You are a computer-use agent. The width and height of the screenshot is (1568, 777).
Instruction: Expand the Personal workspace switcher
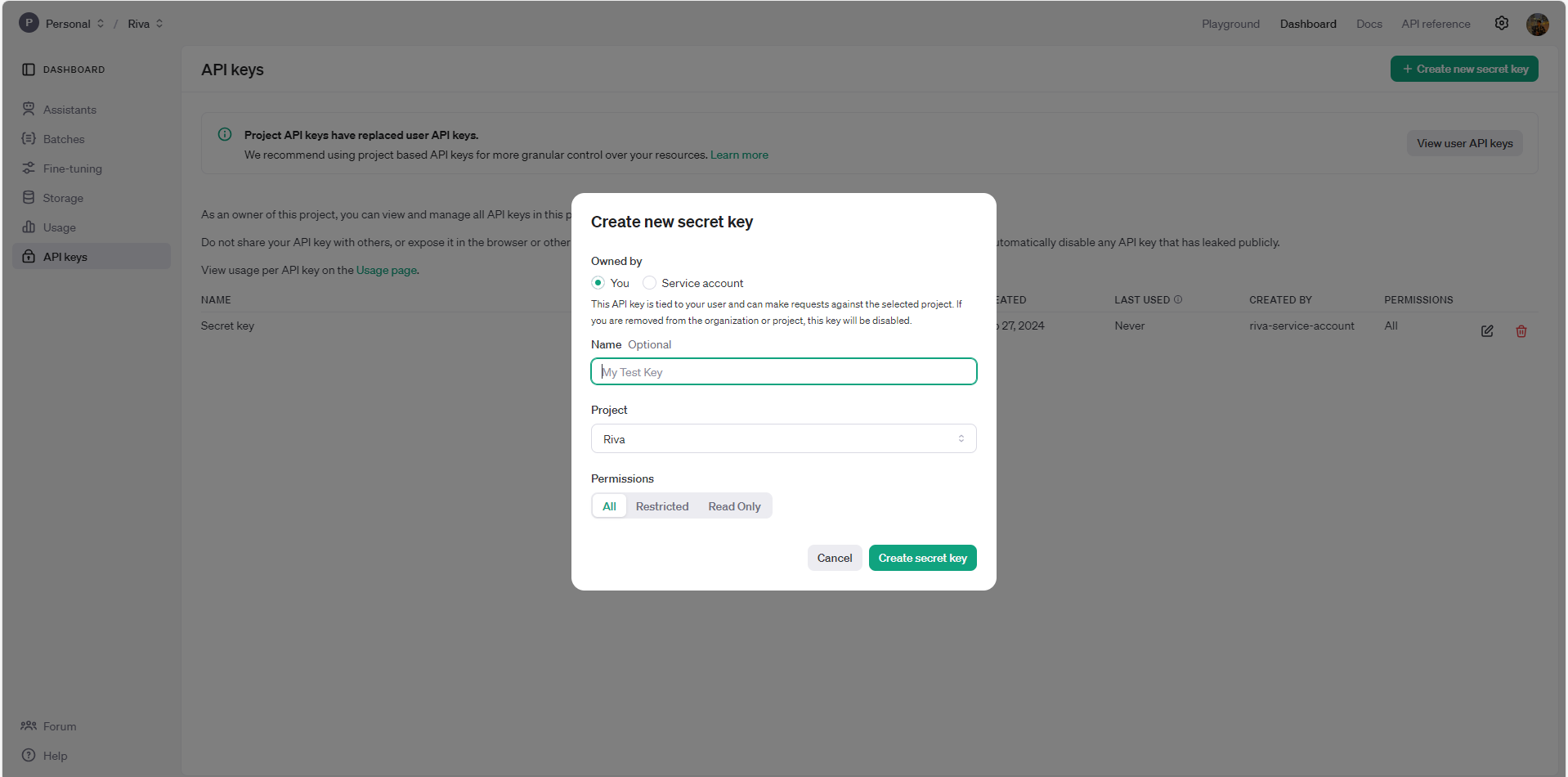click(x=100, y=23)
